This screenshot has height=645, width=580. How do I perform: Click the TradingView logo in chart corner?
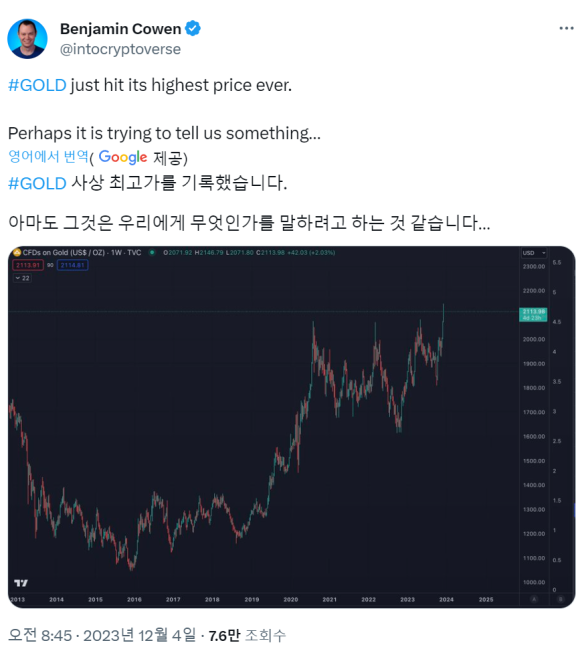click(21, 582)
